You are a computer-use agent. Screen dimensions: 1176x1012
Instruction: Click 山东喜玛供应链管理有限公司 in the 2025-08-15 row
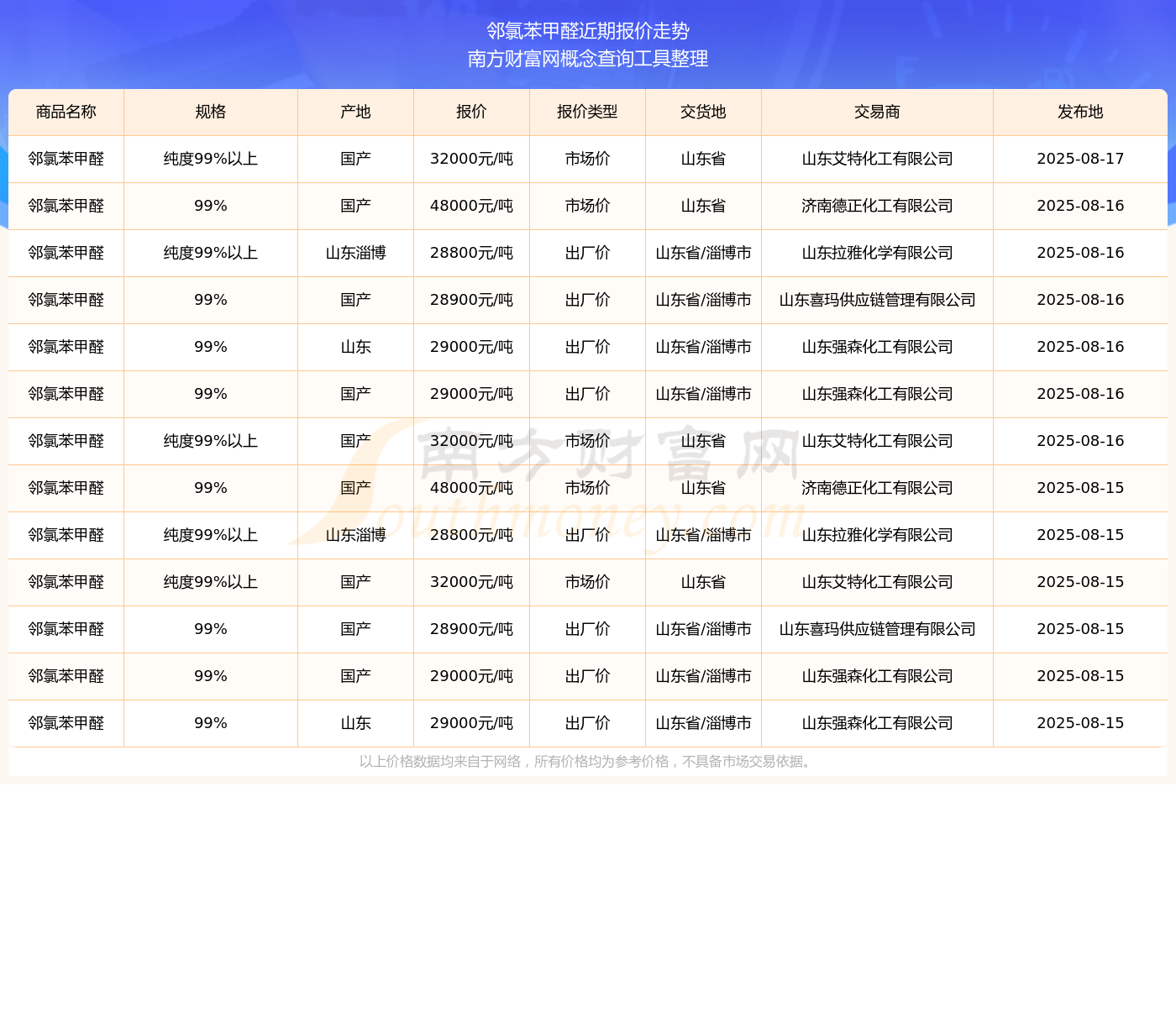878,629
